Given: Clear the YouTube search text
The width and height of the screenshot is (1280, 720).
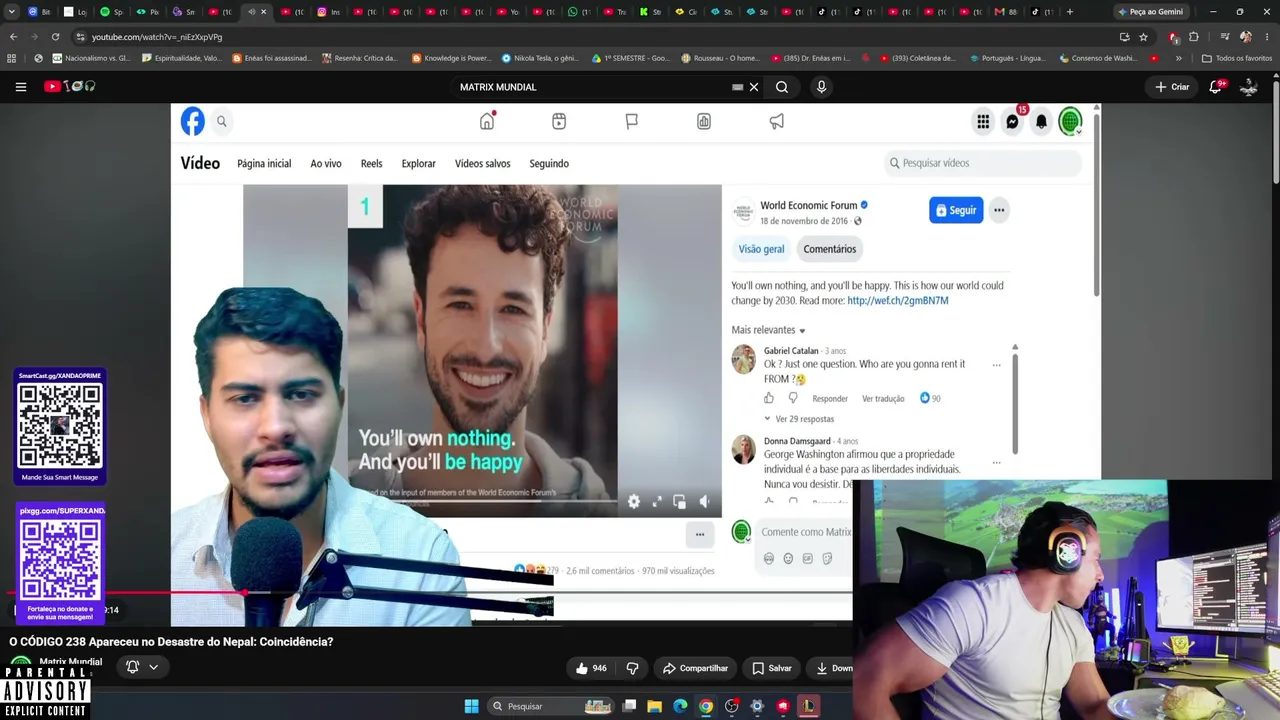Looking at the screenshot, I should pyautogui.click(x=754, y=87).
